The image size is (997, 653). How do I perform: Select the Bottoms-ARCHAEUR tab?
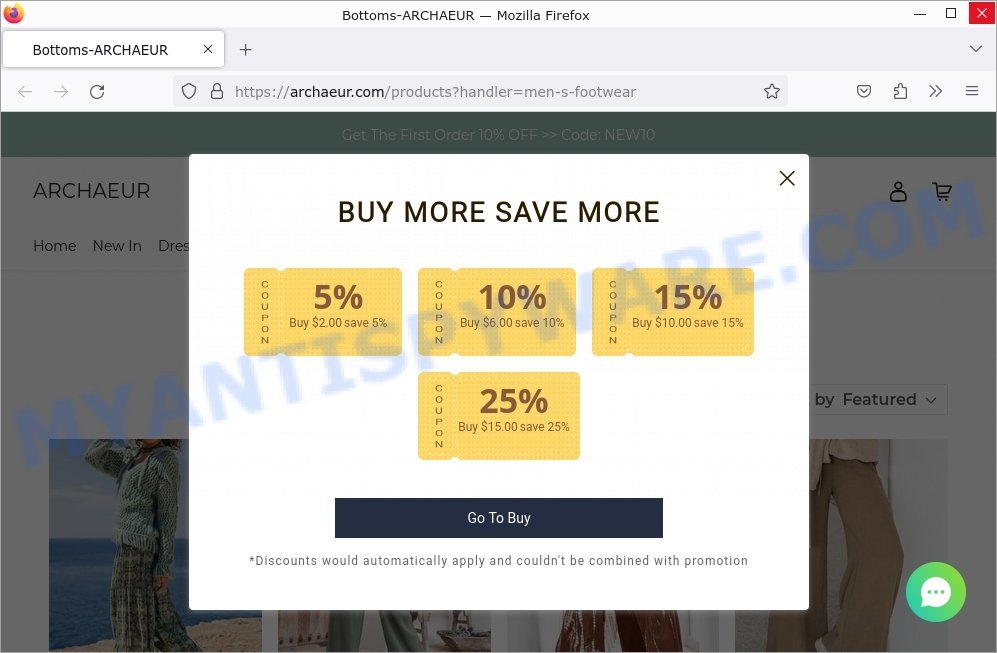(114, 49)
